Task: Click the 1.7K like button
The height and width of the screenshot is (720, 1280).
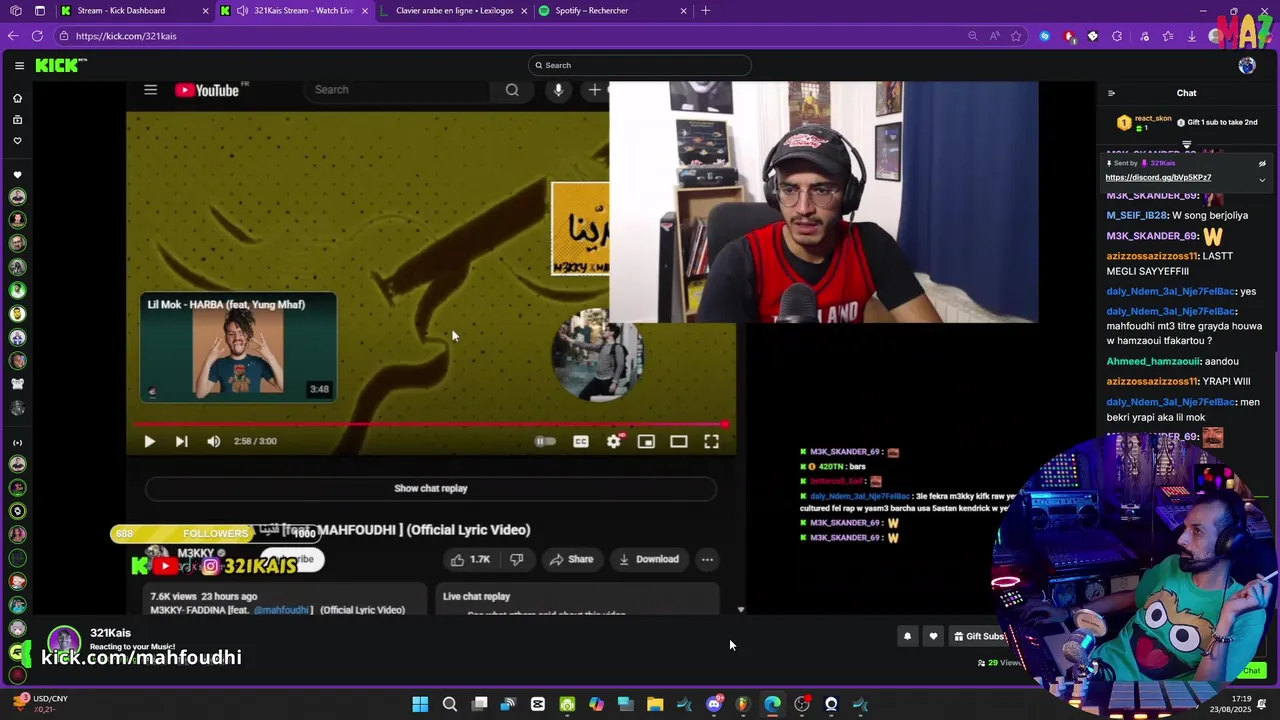Action: [x=470, y=559]
